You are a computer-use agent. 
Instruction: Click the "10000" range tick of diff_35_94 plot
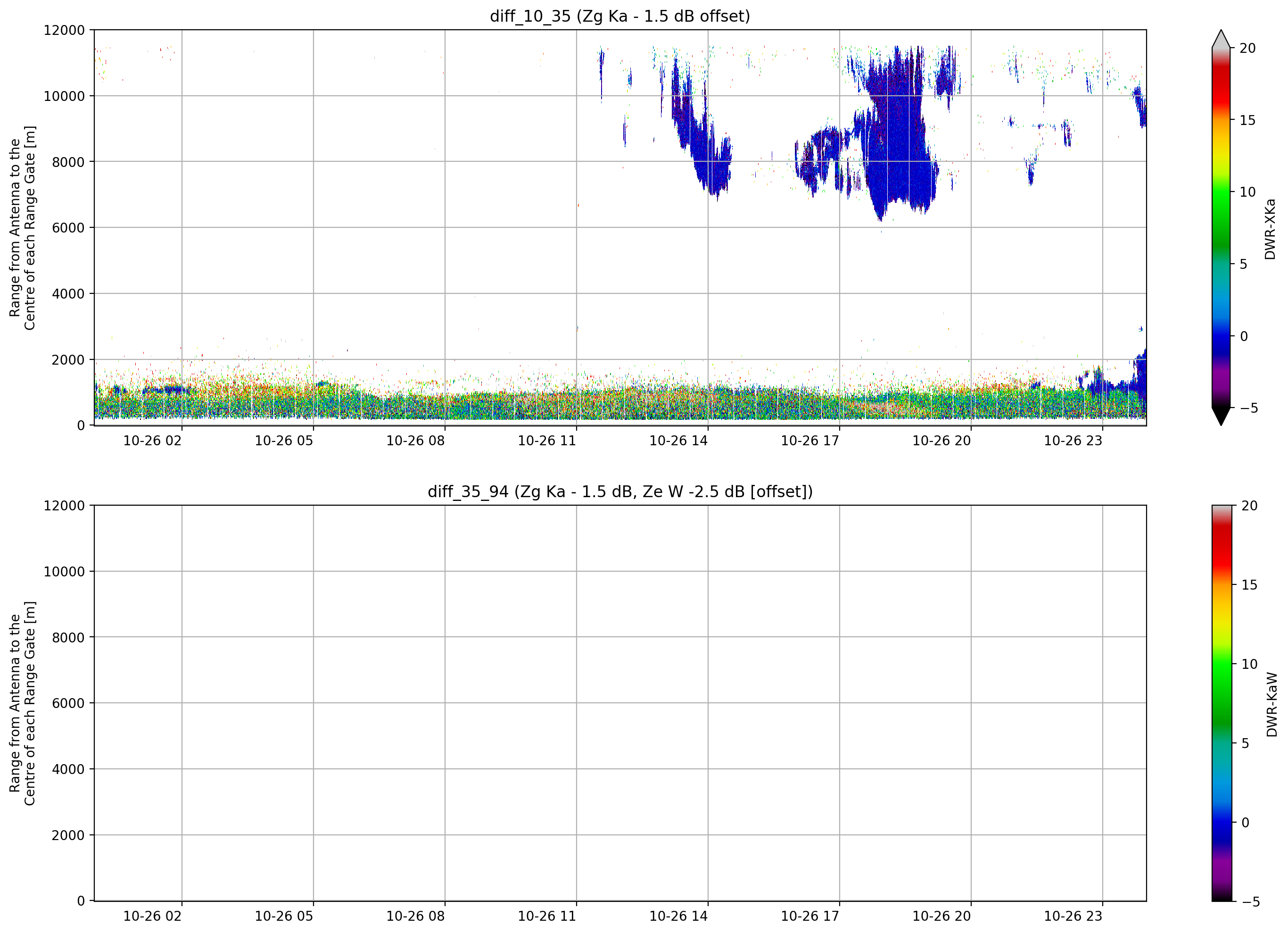tap(64, 572)
